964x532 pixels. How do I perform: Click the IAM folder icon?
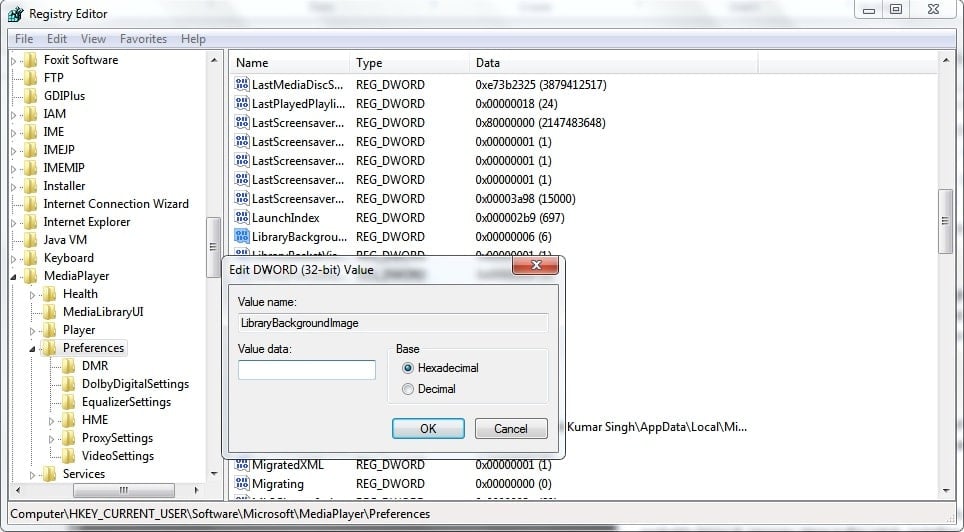coord(30,114)
